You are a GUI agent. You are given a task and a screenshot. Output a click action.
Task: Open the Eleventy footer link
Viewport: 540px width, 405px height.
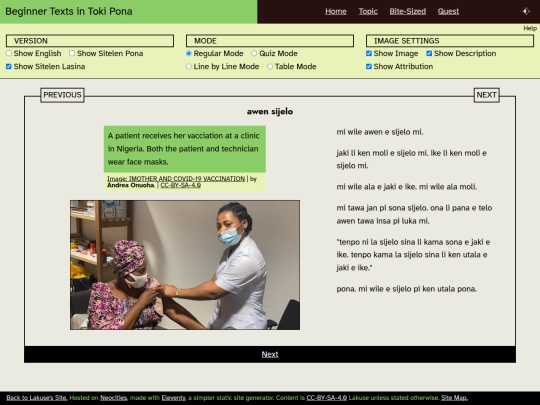173,398
